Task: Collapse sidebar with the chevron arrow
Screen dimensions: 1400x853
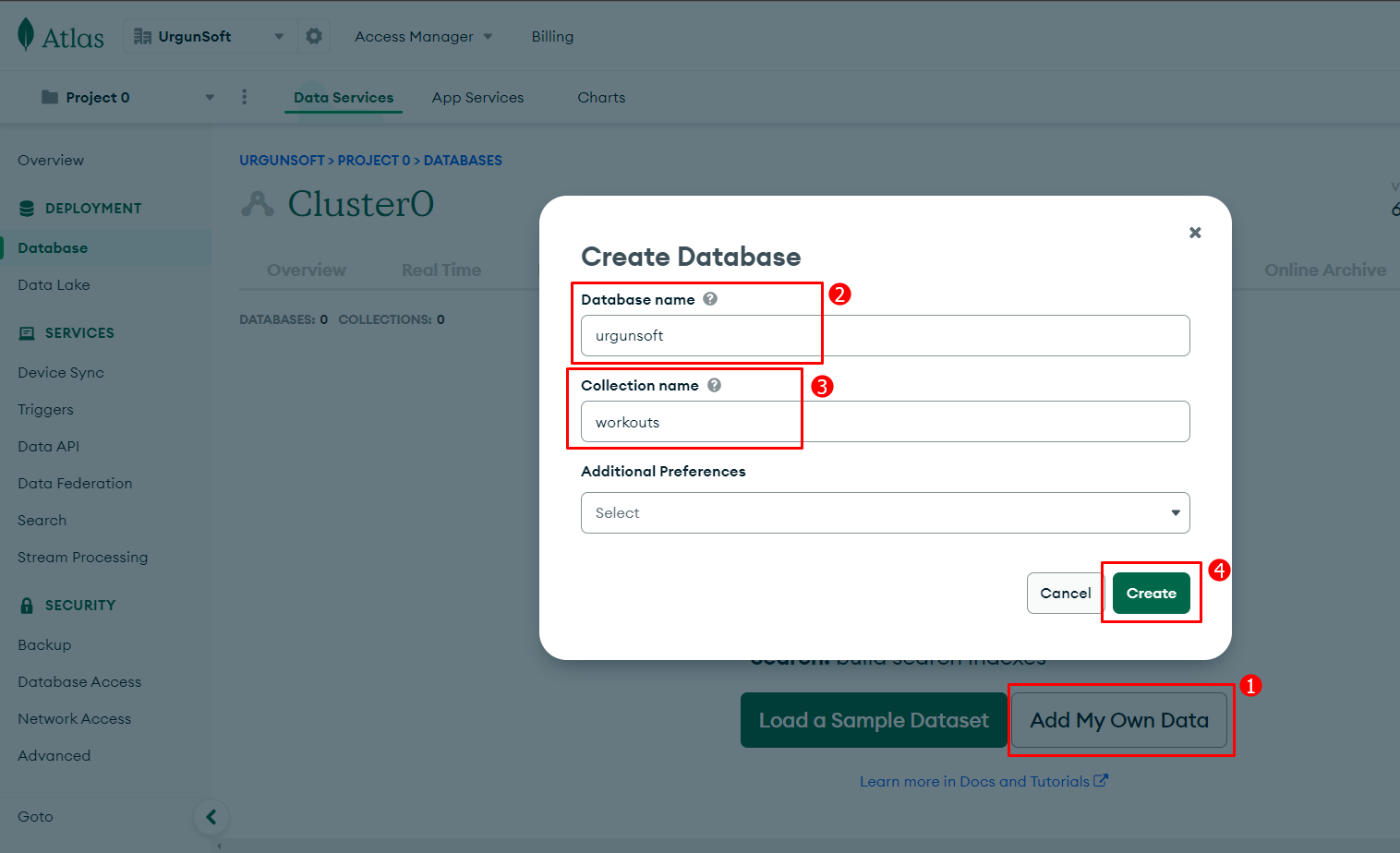Action: click(211, 817)
